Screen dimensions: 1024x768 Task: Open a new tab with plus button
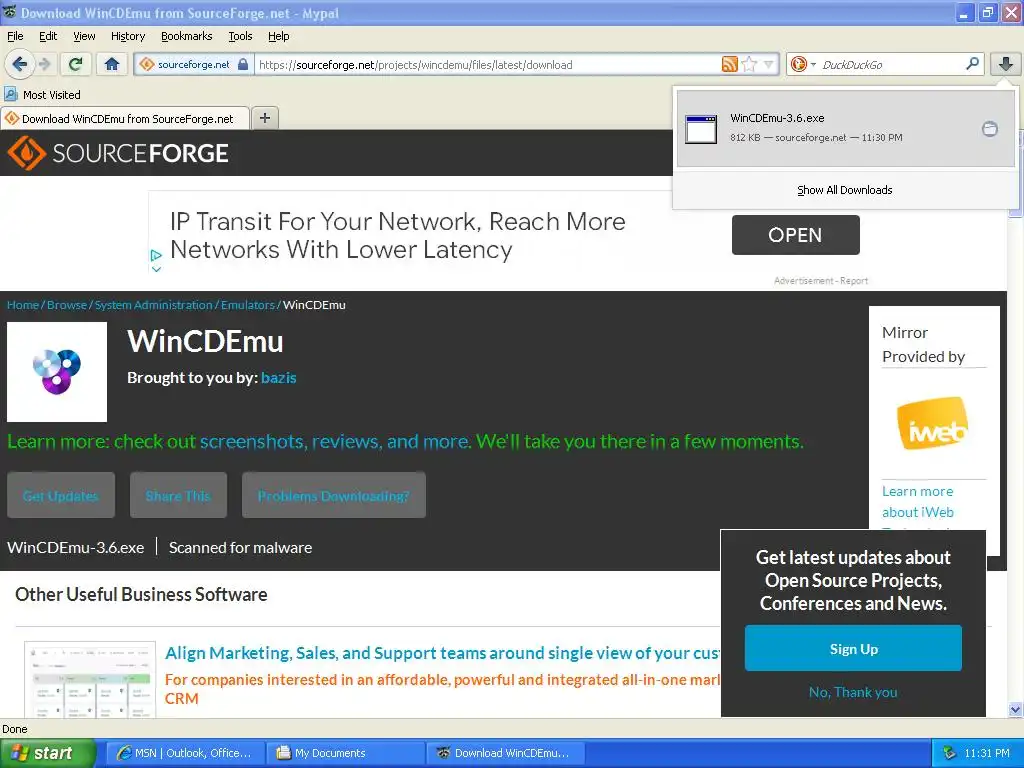pyautogui.click(x=264, y=118)
